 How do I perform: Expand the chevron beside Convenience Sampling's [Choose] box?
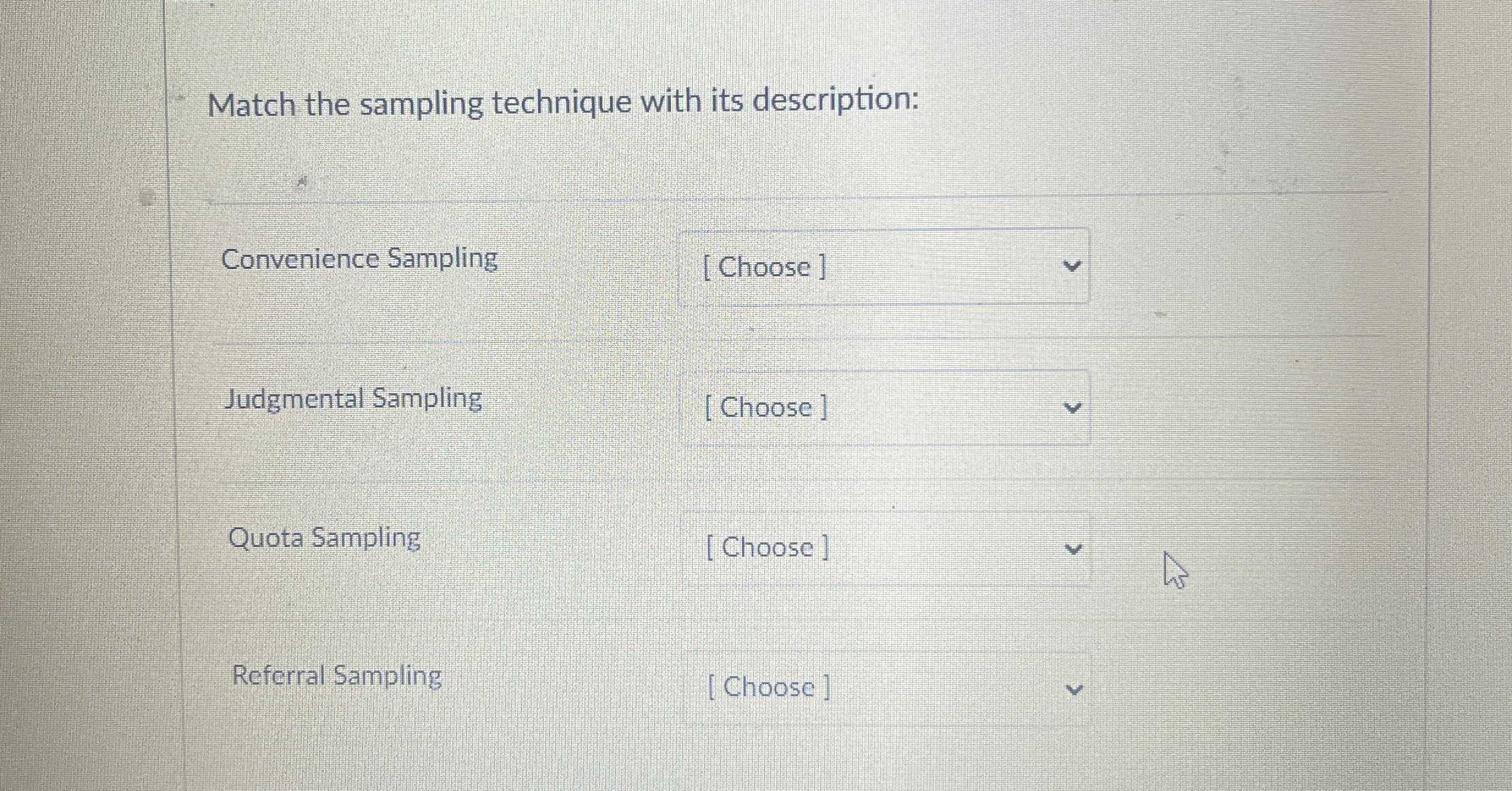tap(1074, 266)
